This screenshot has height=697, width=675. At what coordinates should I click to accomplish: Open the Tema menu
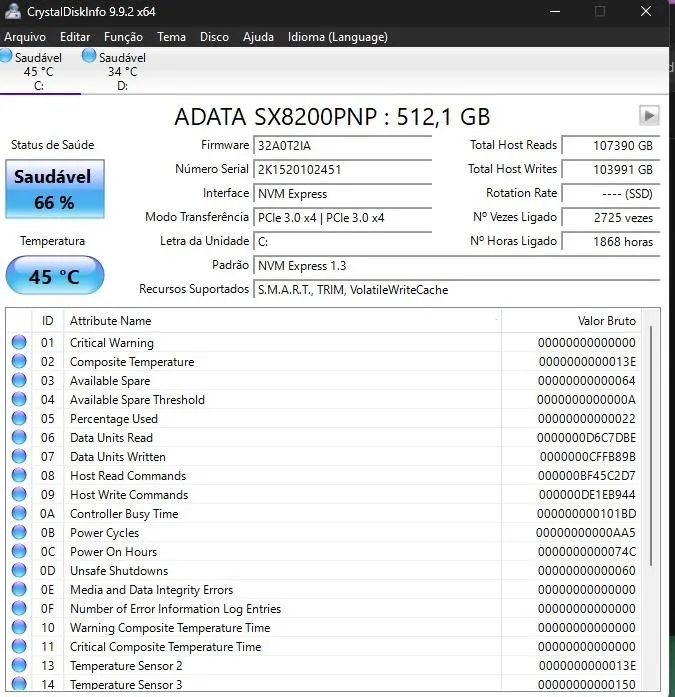171,37
